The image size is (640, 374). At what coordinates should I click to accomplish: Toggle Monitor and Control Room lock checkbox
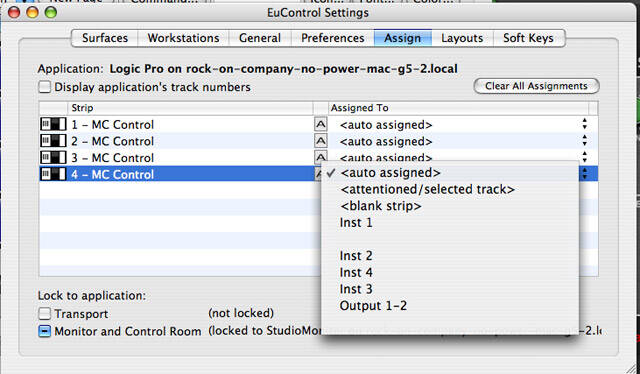pos(44,331)
